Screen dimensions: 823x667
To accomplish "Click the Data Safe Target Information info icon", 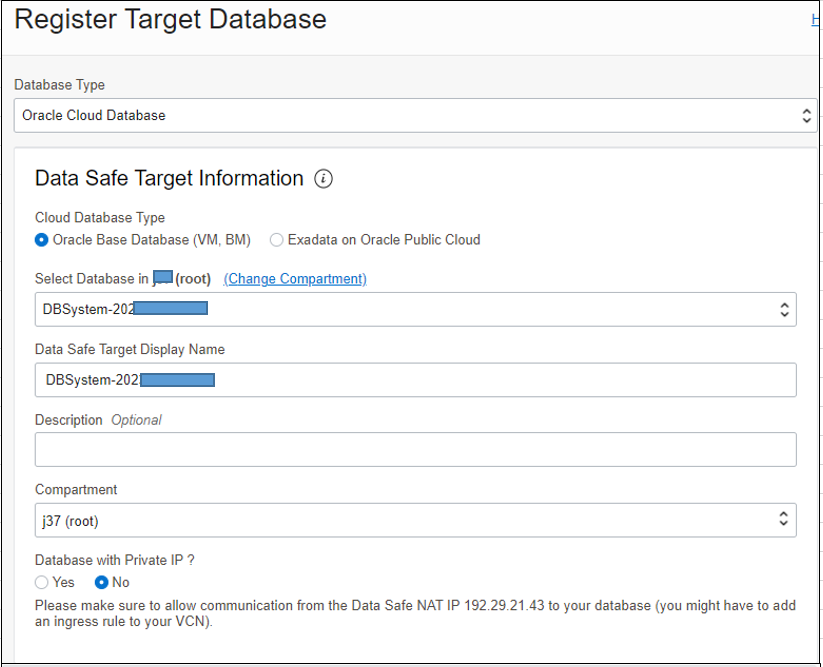I will pos(323,179).
